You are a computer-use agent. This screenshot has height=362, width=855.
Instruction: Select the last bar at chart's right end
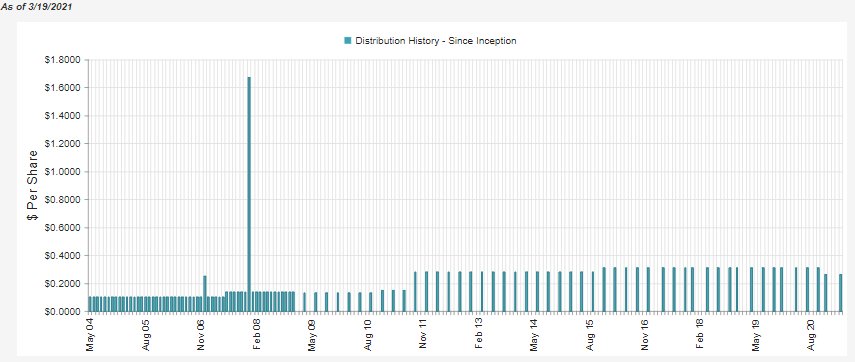point(840,293)
